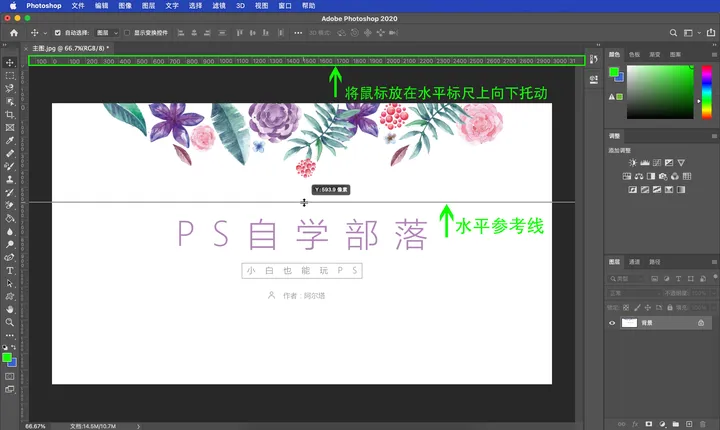720x430 pixels.
Task: Open layer style fx menu
Action: point(635,424)
